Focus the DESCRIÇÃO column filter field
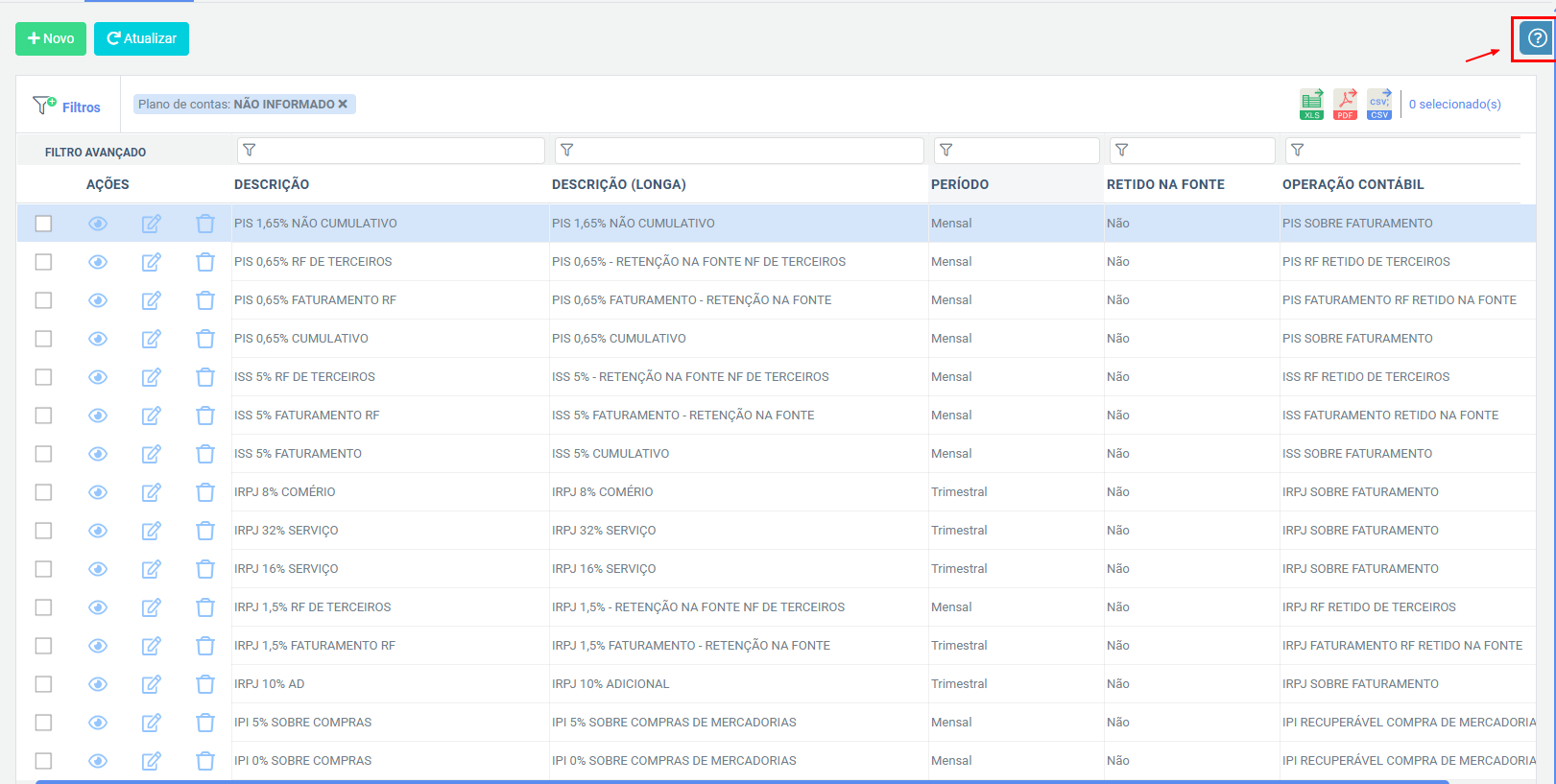 point(391,151)
